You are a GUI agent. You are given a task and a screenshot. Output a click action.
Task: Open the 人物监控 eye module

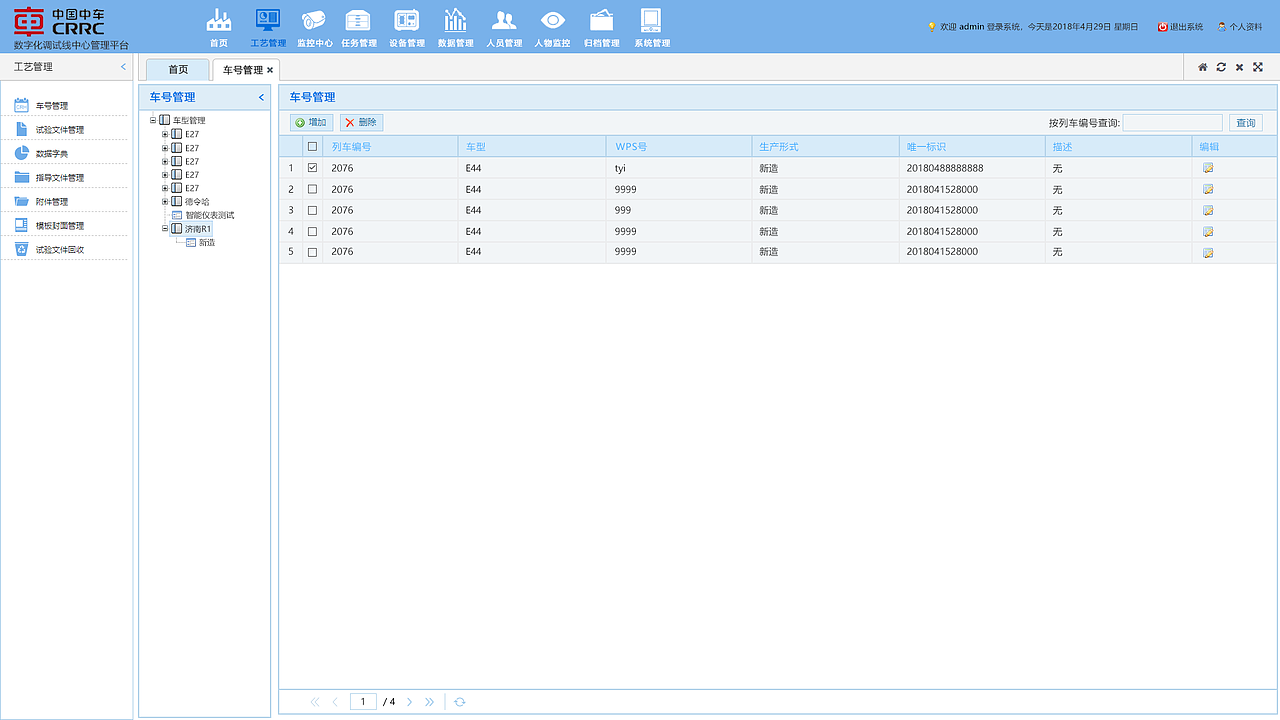pos(552,28)
